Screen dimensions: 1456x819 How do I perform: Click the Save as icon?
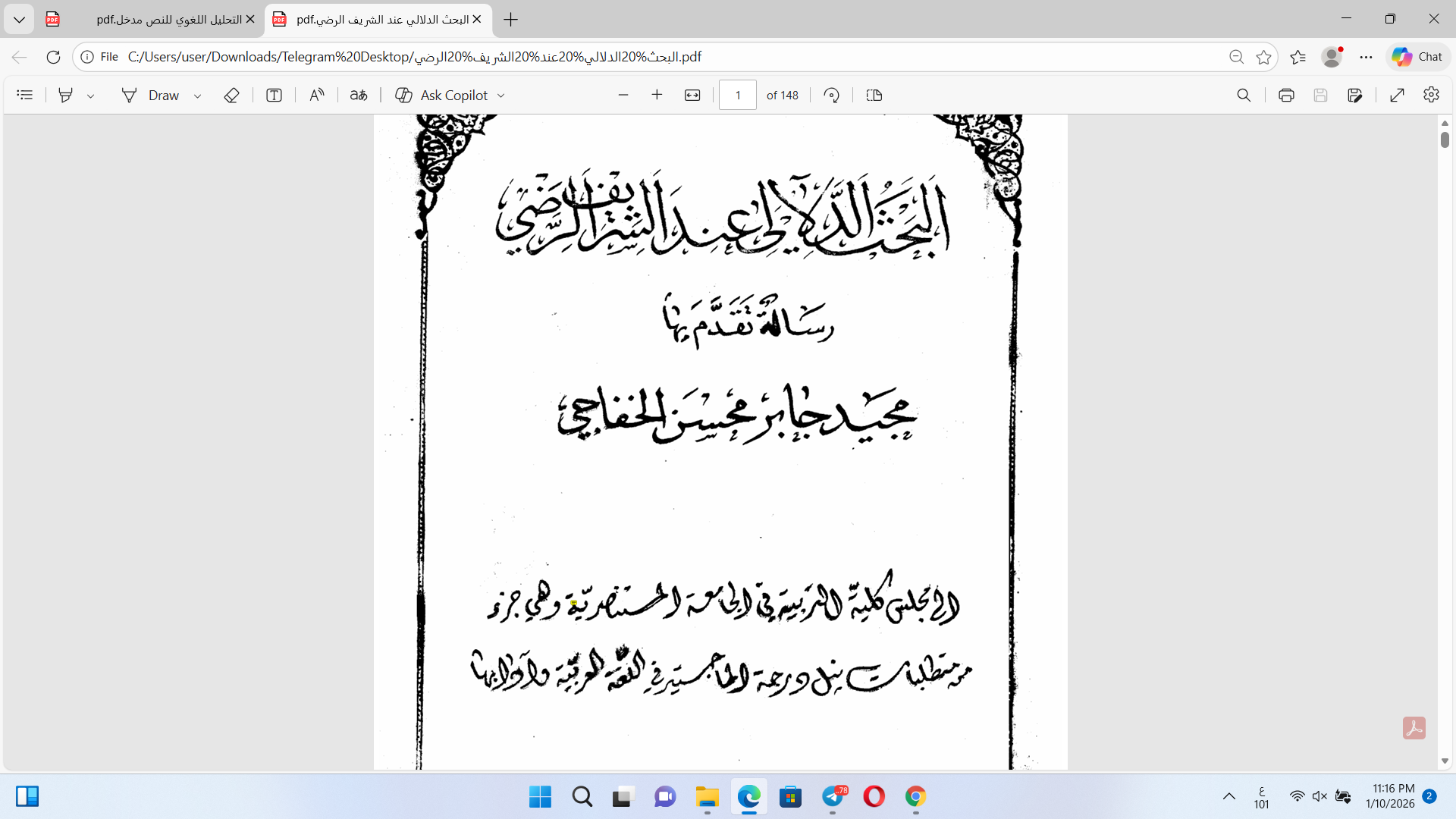pyautogui.click(x=1355, y=95)
